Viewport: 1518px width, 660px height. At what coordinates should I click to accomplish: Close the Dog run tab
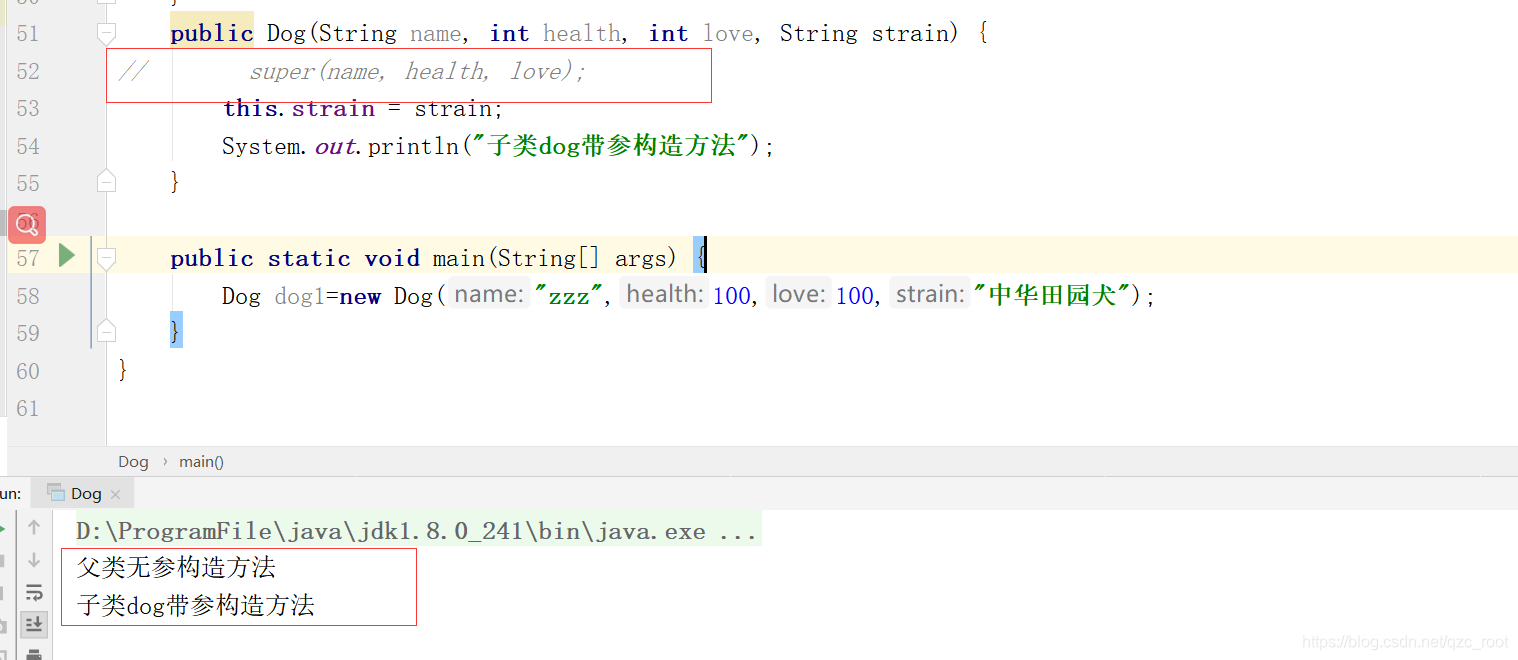click(115, 494)
